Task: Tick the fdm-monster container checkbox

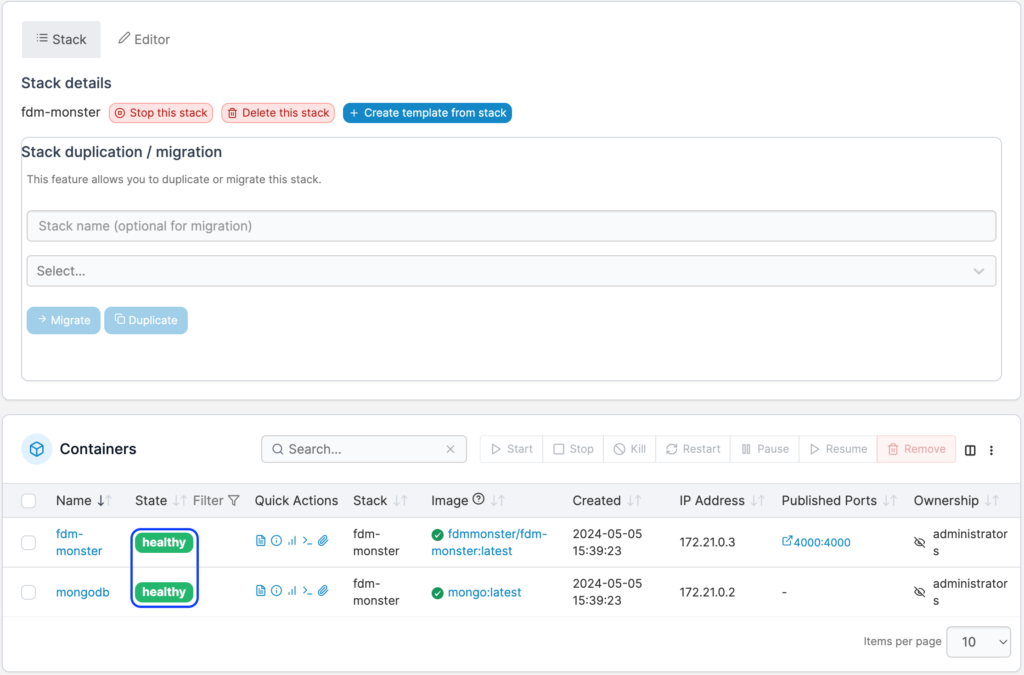Action: click(29, 540)
